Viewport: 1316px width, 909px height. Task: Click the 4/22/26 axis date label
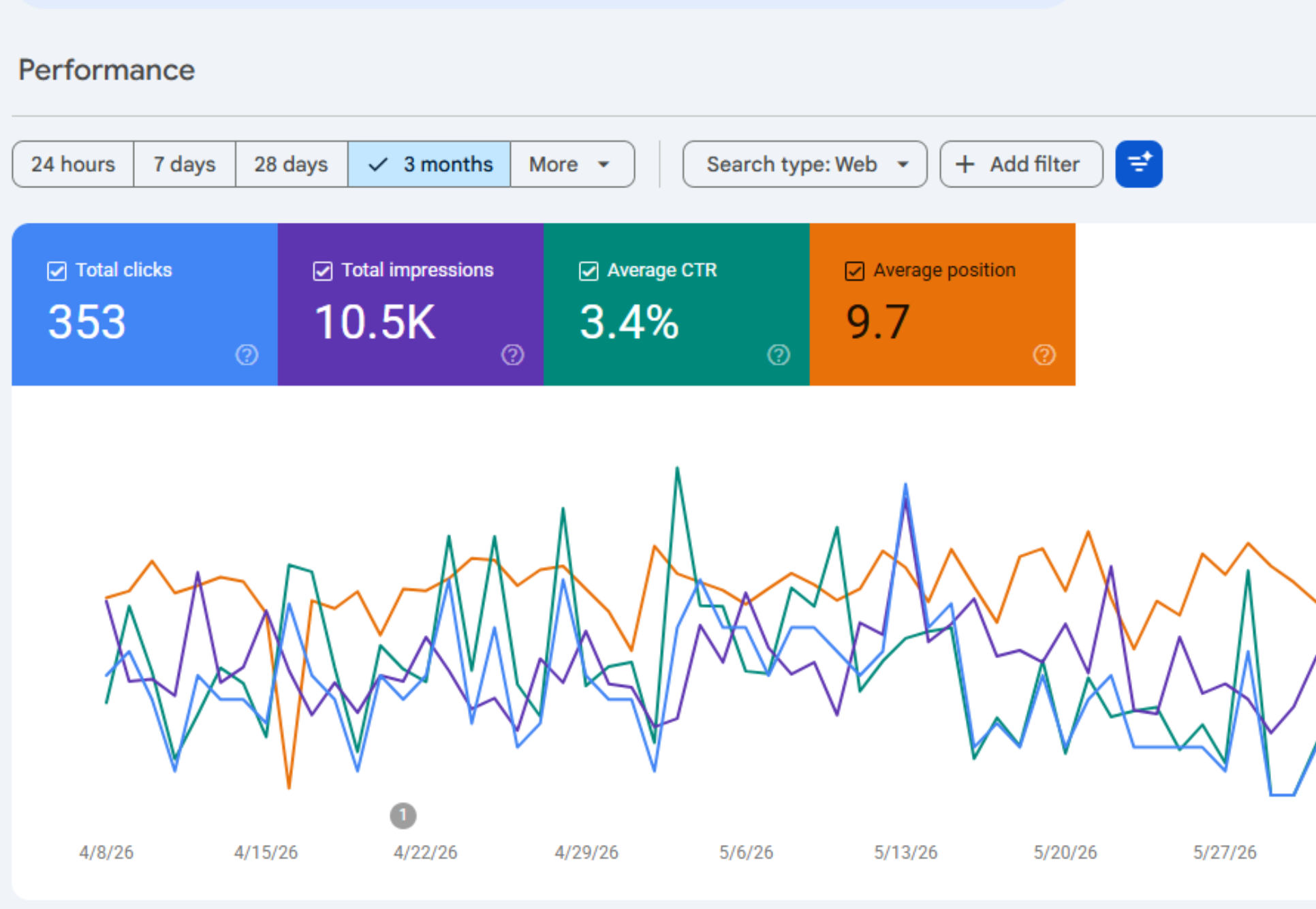pos(426,852)
